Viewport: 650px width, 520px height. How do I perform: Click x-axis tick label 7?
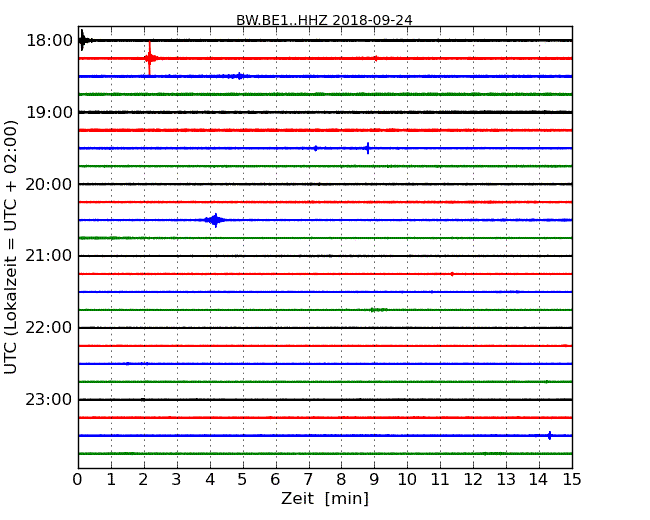pyautogui.click(x=308, y=480)
